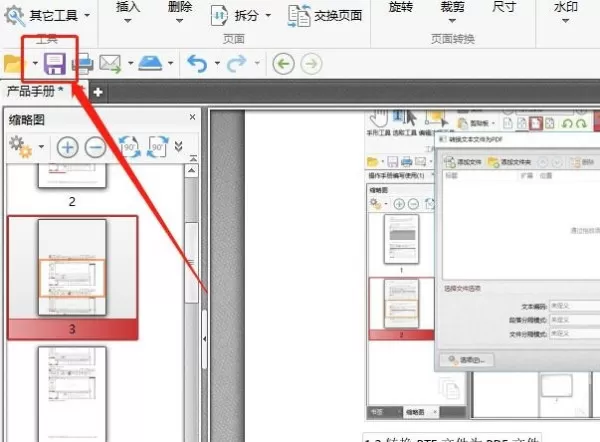Viewport: 600px width, 442px height.
Task: Click the 尺寸 page size button
Action: point(504,7)
